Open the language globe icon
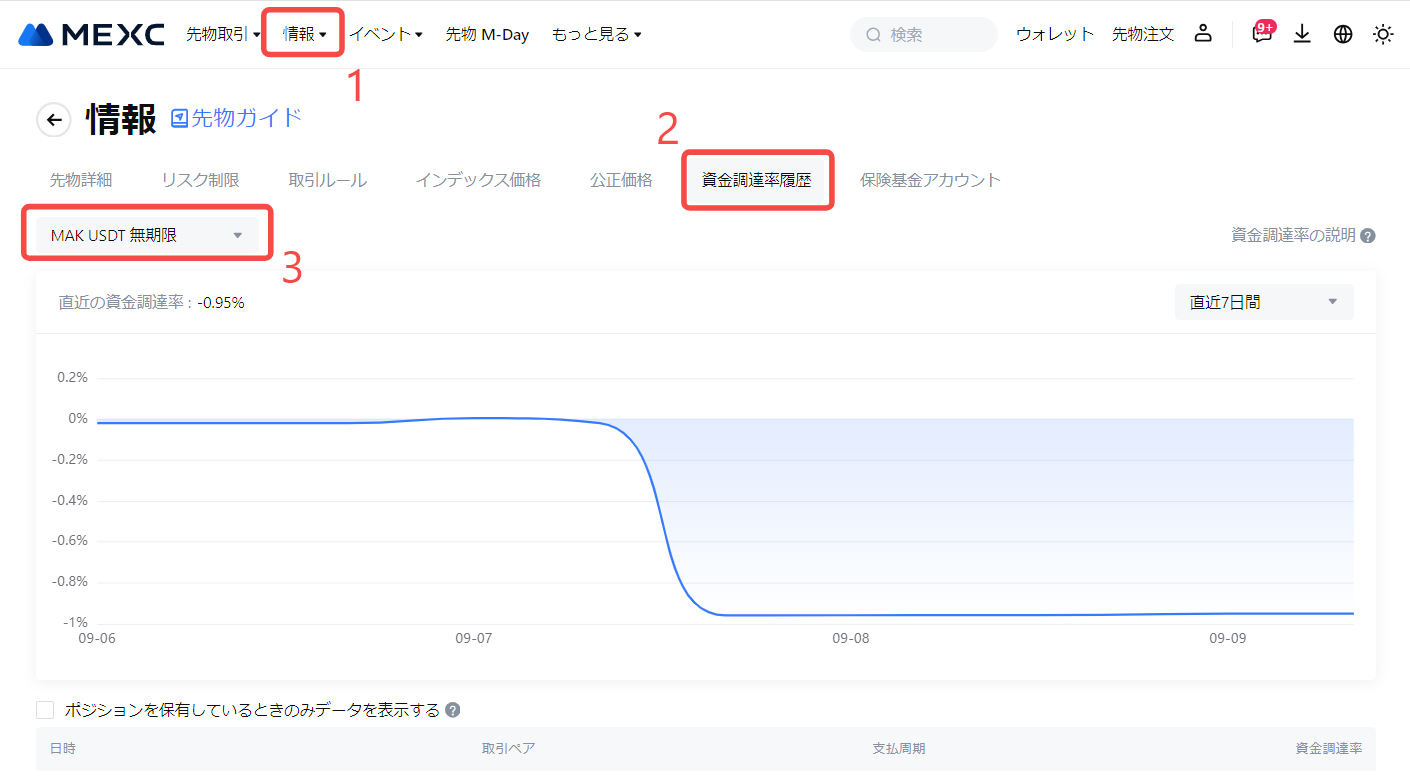 point(1342,34)
